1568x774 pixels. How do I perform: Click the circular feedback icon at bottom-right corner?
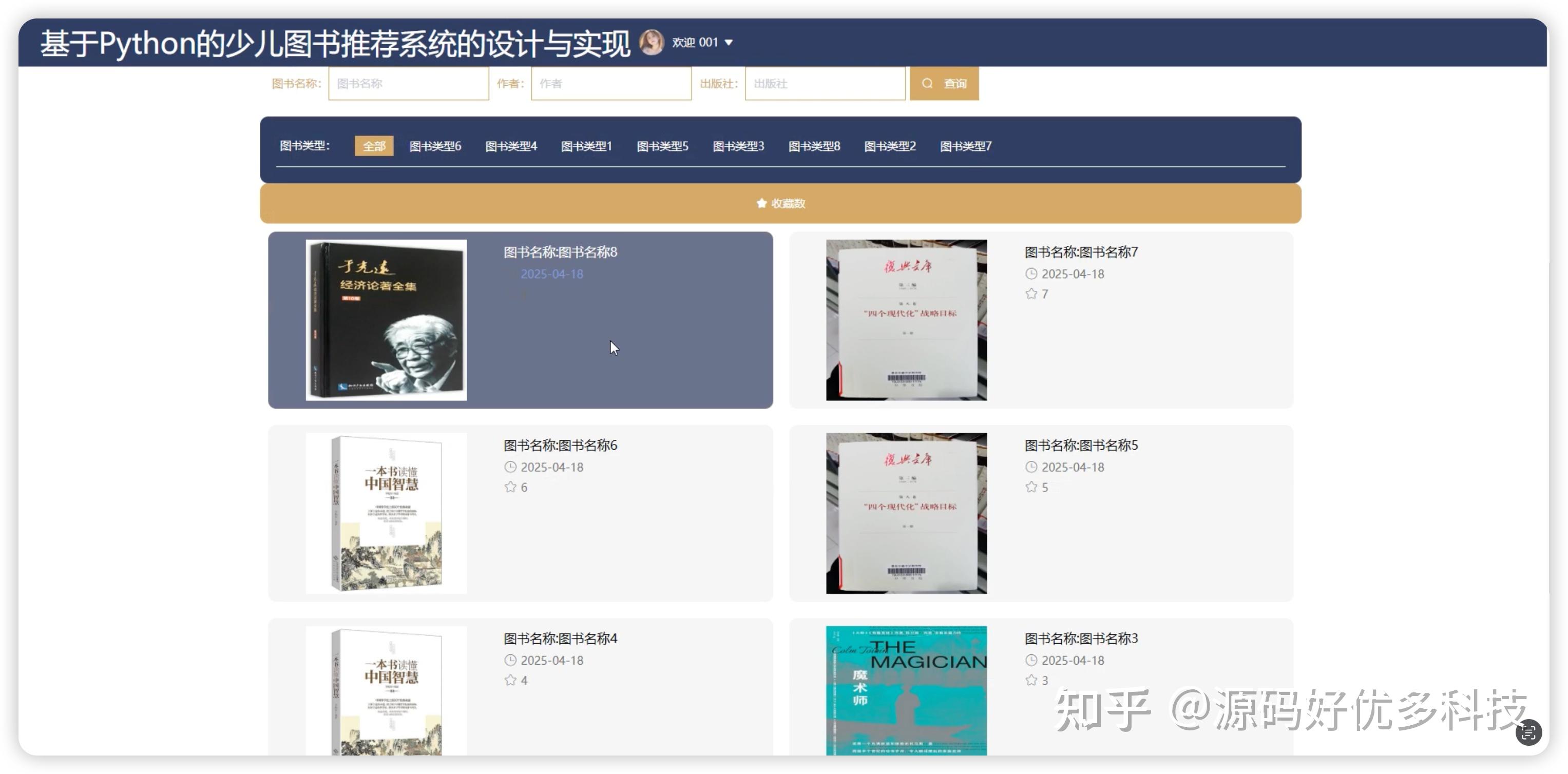[x=1528, y=733]
